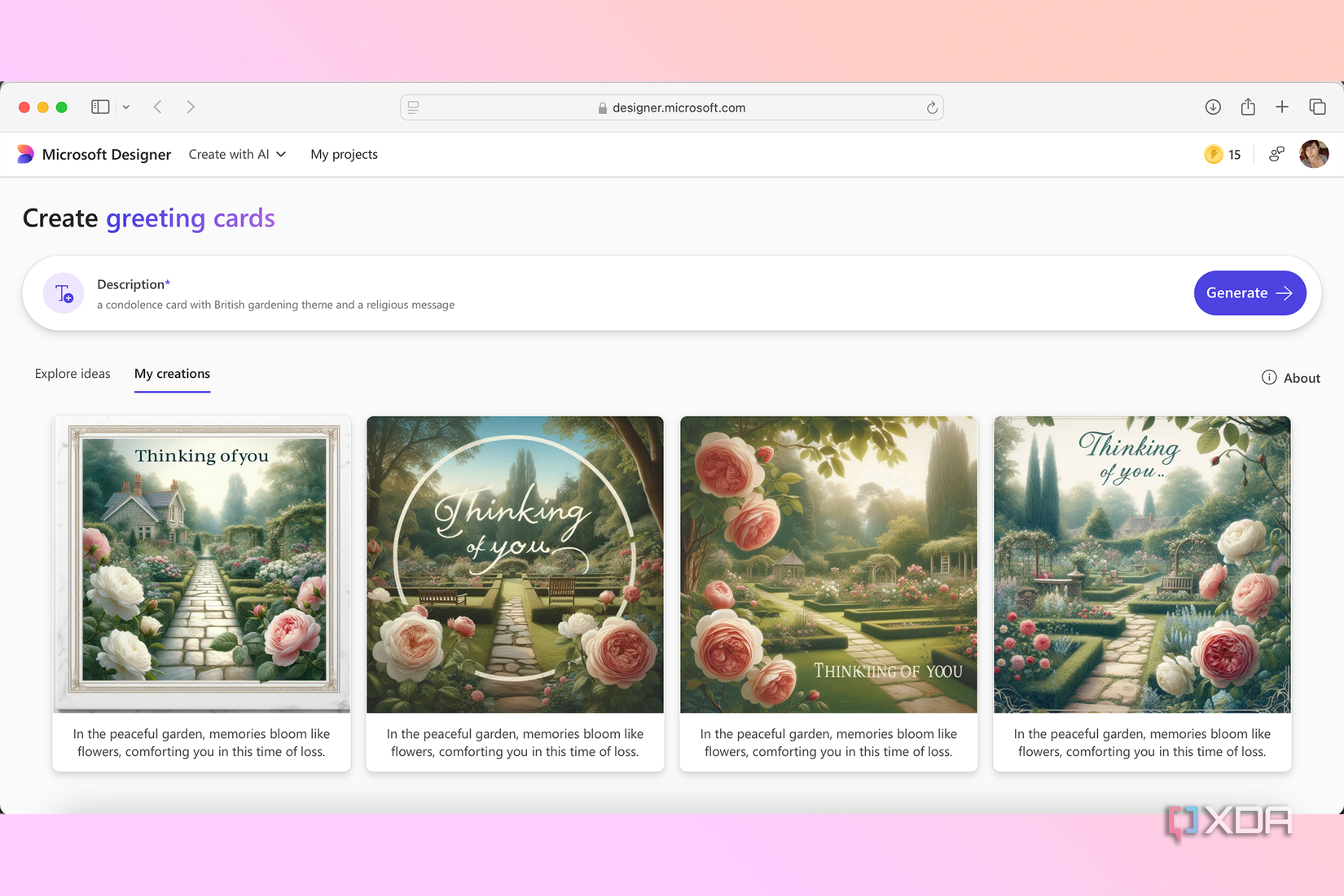1344x896 pixels.
Task: Click the About info icon
Action: (1269, 377)
